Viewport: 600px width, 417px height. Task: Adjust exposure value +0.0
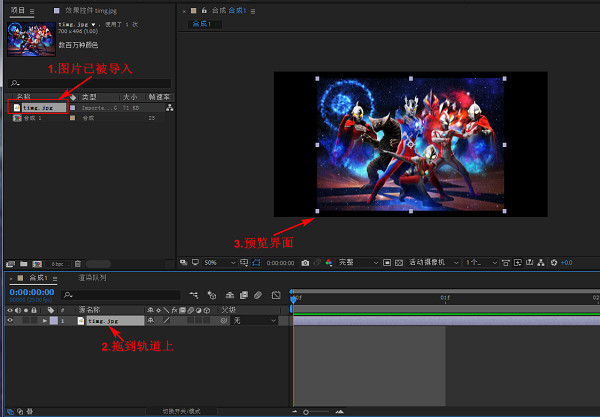[x=566, y=263]
